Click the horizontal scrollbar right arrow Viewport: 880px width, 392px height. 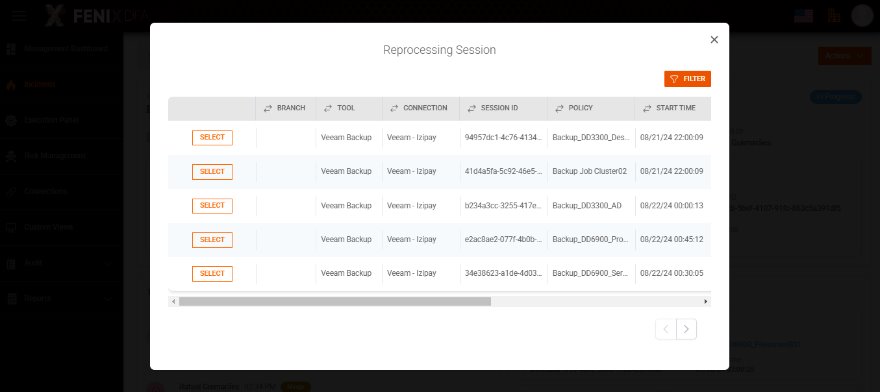click(706, 302)
